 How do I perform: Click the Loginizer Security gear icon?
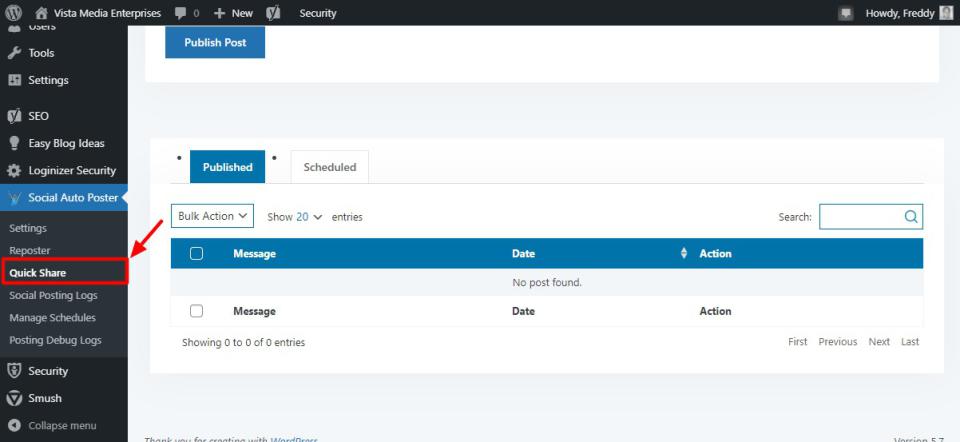click(15, 170)
